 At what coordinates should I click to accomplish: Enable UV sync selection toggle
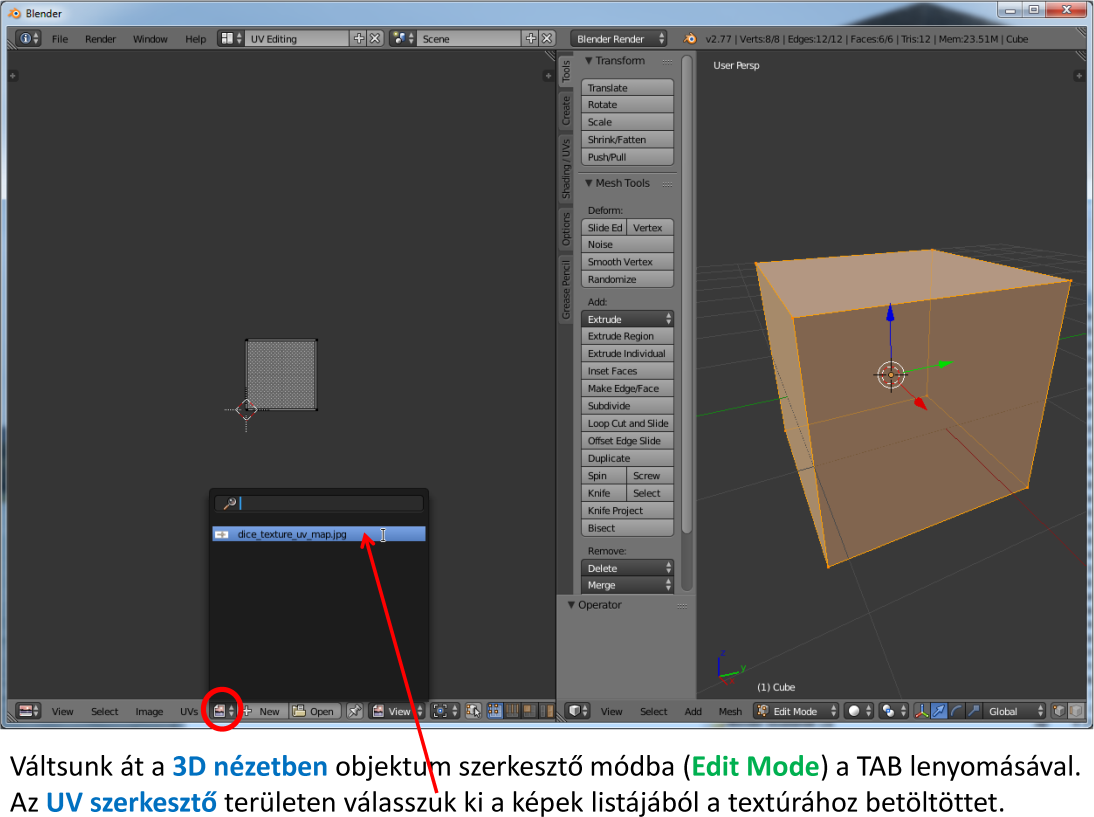(x=473, y=711)
